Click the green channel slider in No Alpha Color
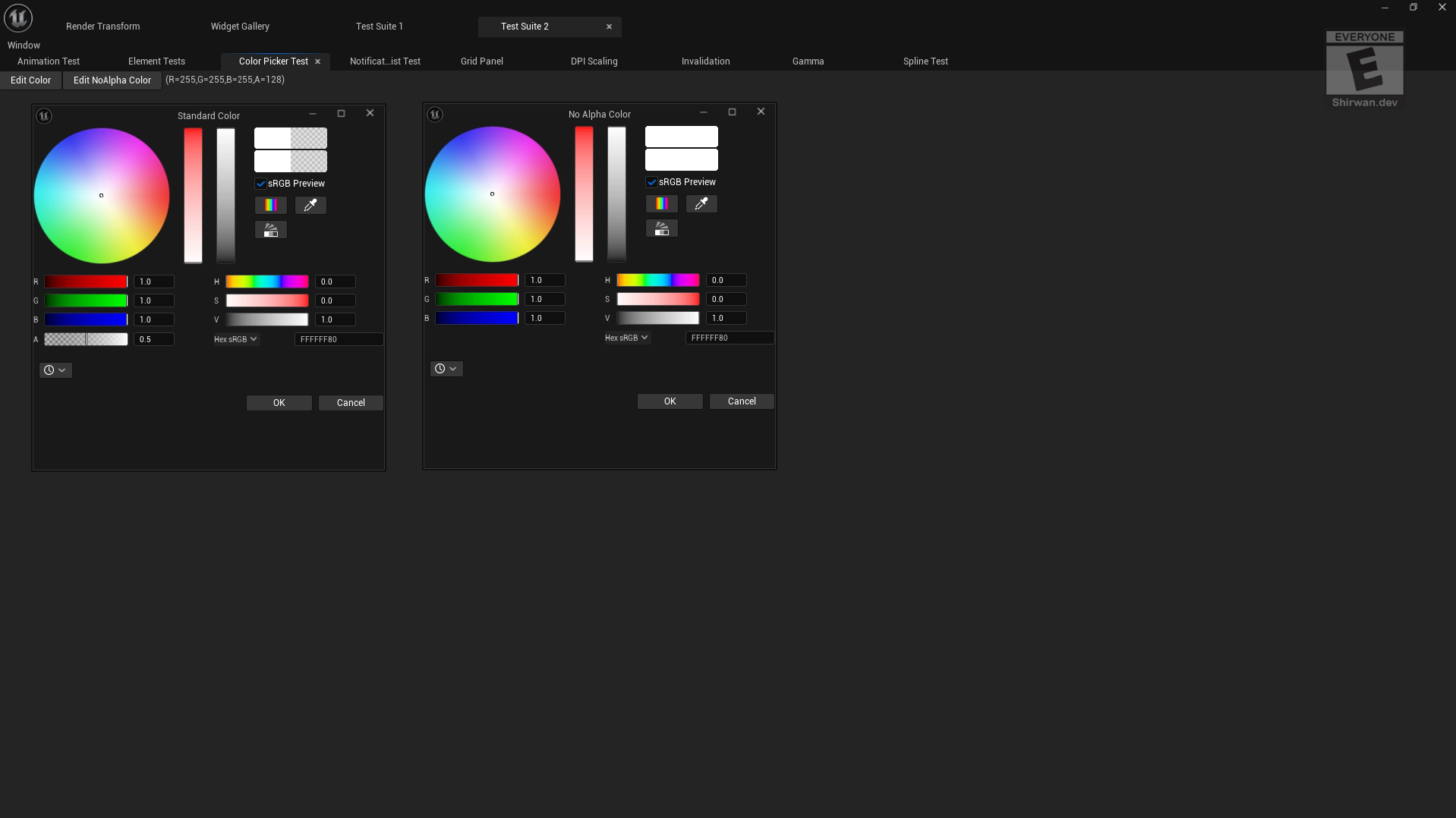Screen dimensions: 1456x818 [477, 299]
